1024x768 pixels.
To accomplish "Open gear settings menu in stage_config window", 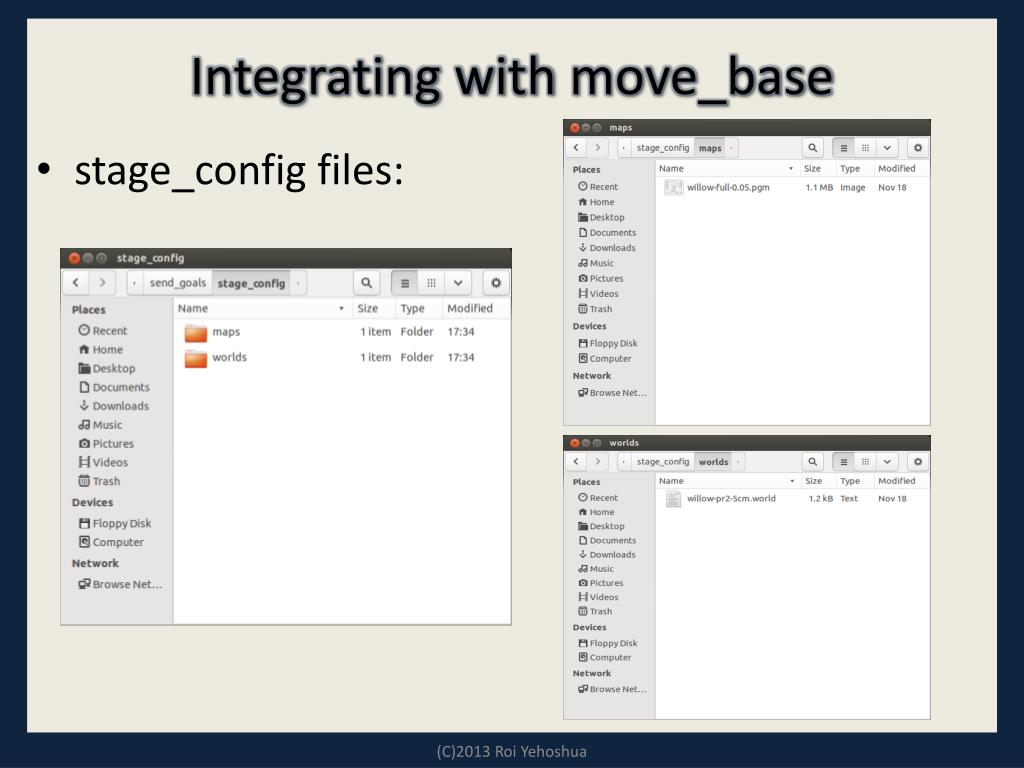I will tap(496, 283).
